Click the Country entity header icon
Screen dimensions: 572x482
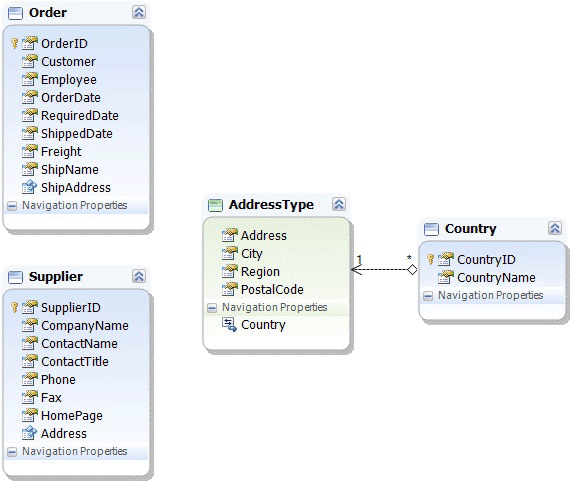[x=431, y=229]
